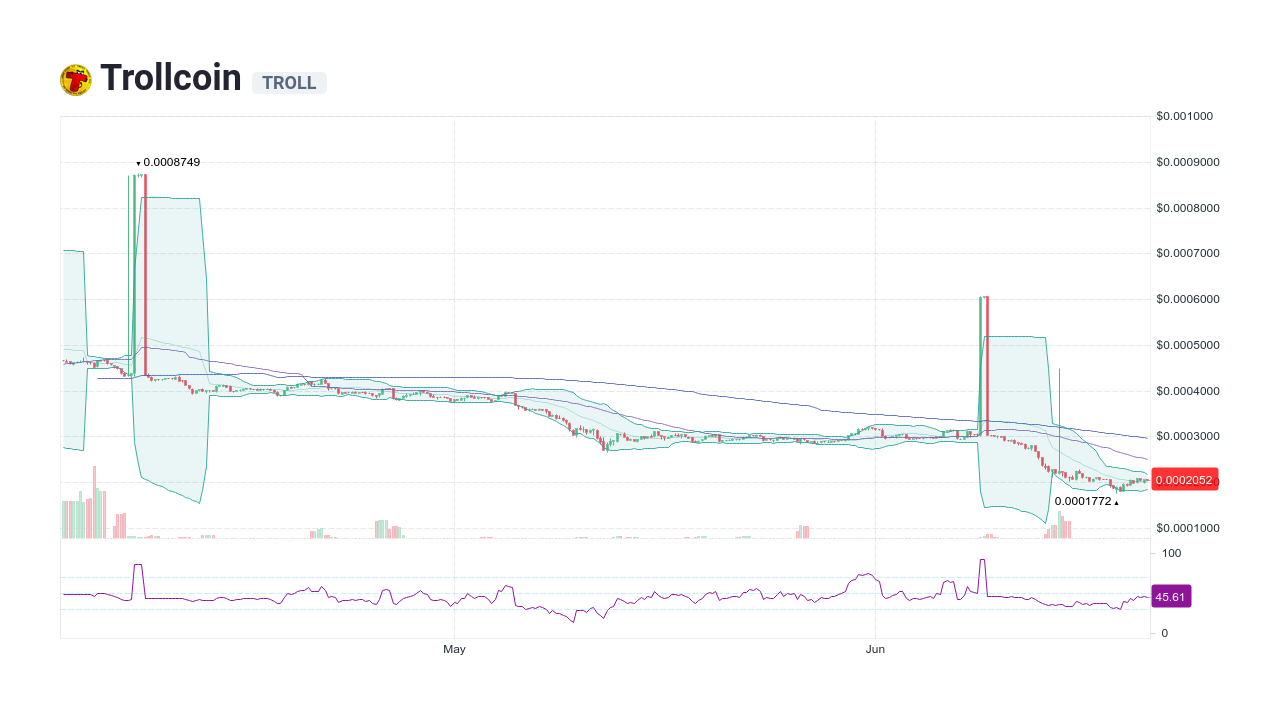Select the tallest volume bar below the April spike
This screenshot has height=720, width=1280.
pyautogui.click(x=93, y=500)
